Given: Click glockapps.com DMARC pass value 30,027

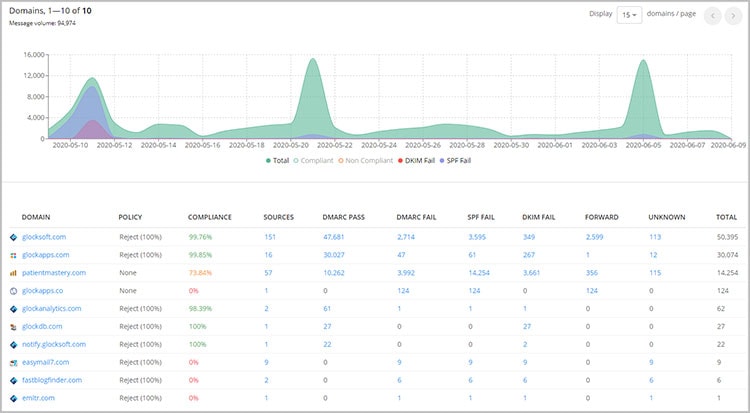Looking at the screenshot, I should pyautogui.click(x=333, y=255).
